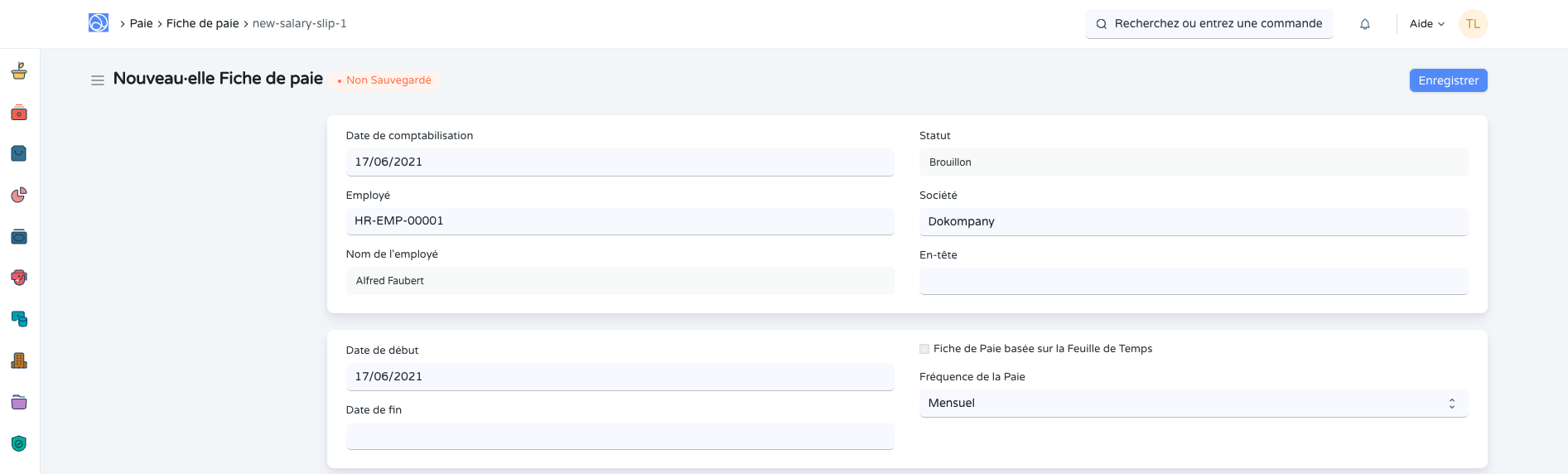Open the green shield sidebar icon

tap(19, 443)
